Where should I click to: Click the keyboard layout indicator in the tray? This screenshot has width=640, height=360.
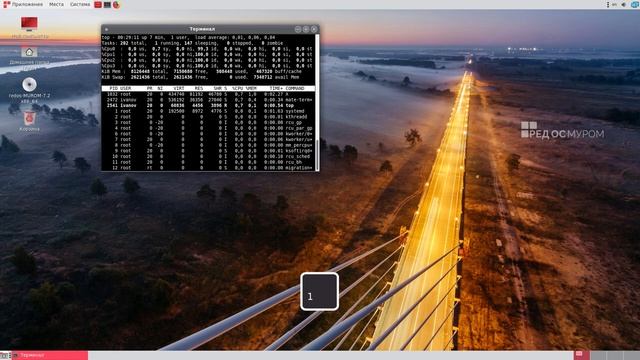tap(614, 4)
